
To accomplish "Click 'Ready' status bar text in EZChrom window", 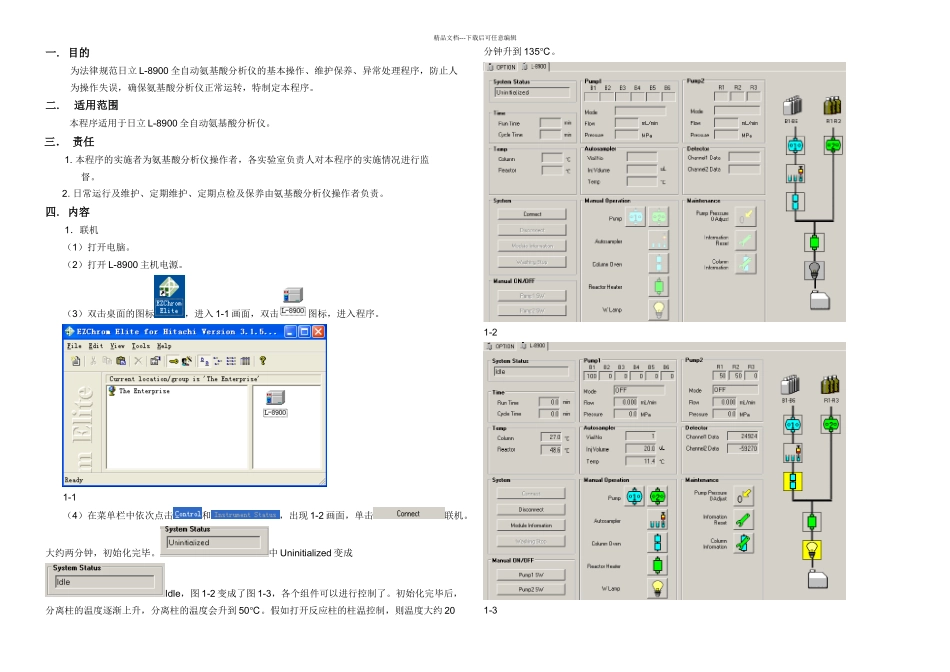I will click(74, 480).
